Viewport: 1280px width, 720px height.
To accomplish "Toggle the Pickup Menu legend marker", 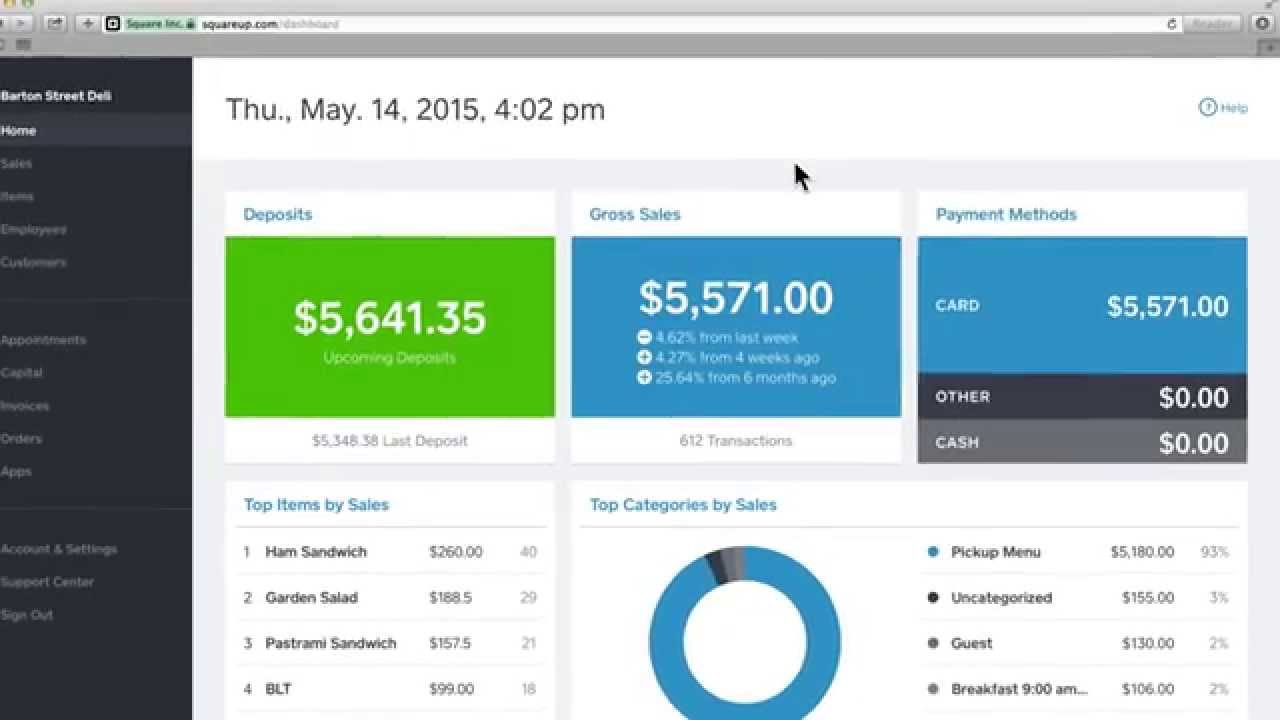I will pos(934,551).
